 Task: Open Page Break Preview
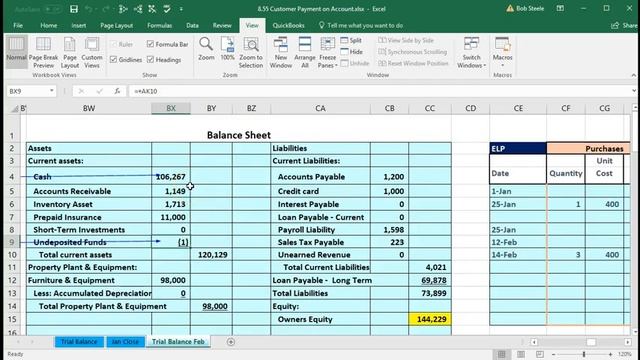point(43,52)
